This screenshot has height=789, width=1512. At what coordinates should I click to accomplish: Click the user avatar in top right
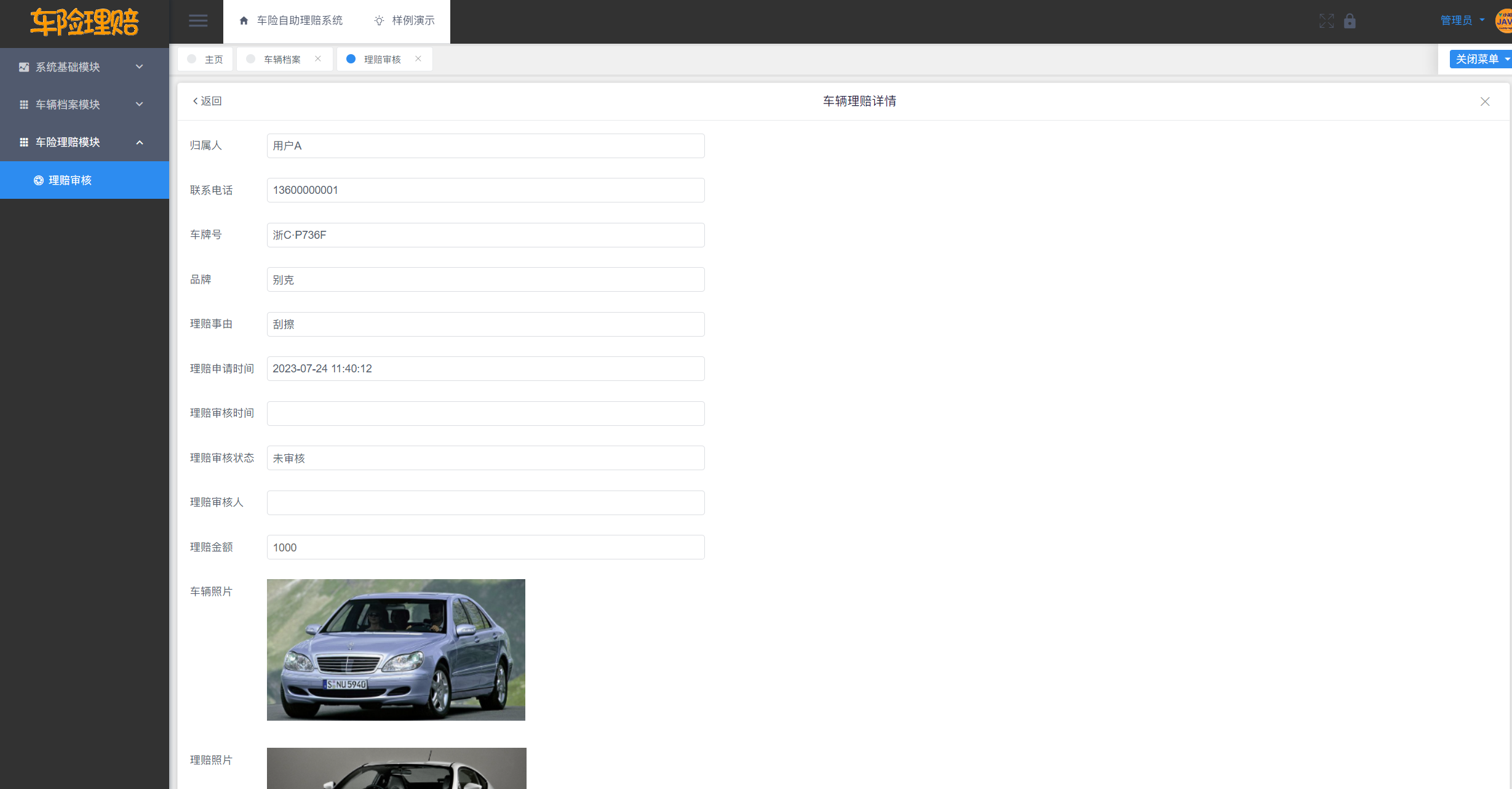click(1503, 21)
